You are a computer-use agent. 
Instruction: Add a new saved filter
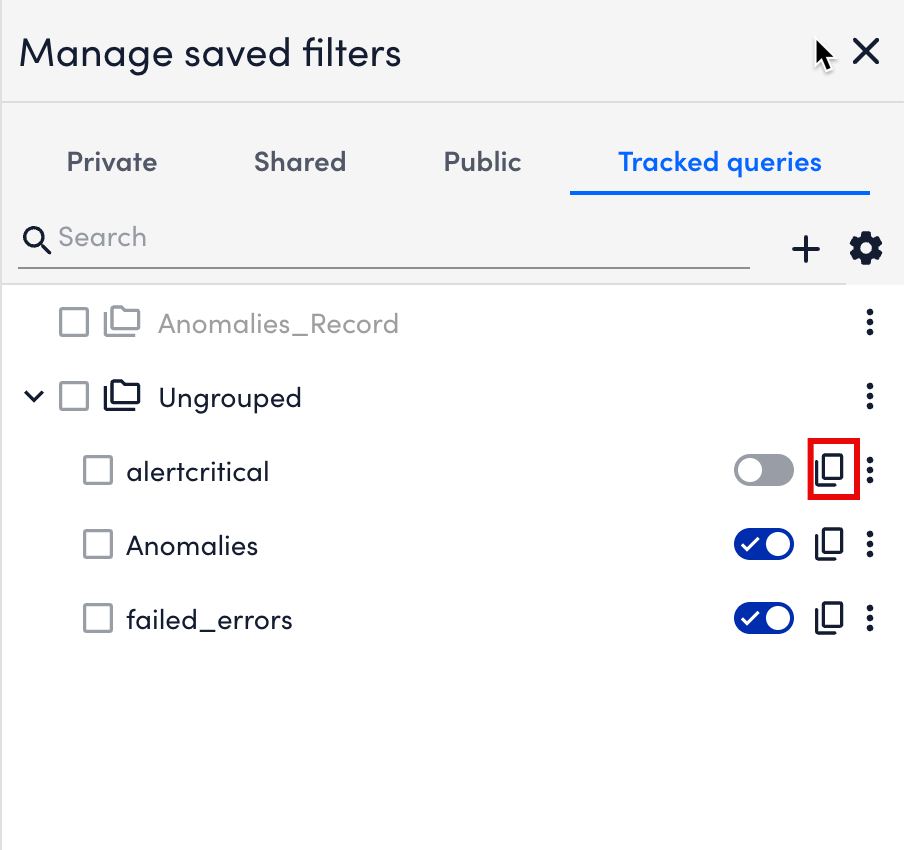pyautogui.click(x=806, y=250)
